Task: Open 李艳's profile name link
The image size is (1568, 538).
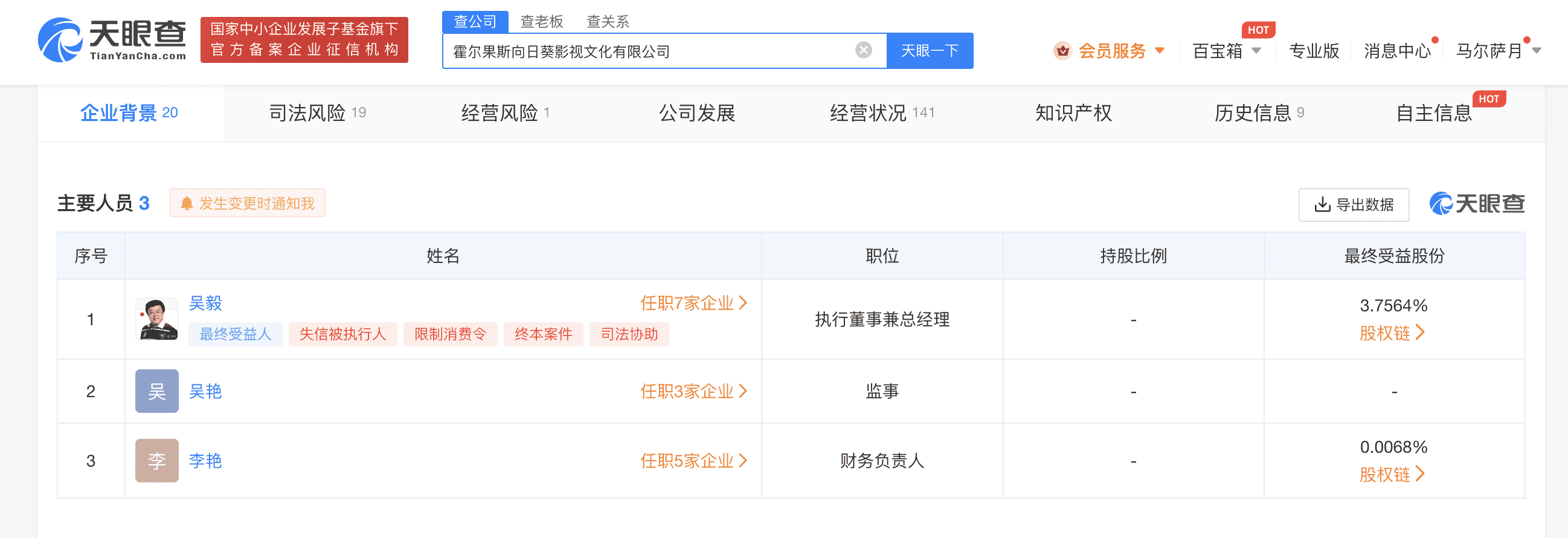Action: click(205, 461)
